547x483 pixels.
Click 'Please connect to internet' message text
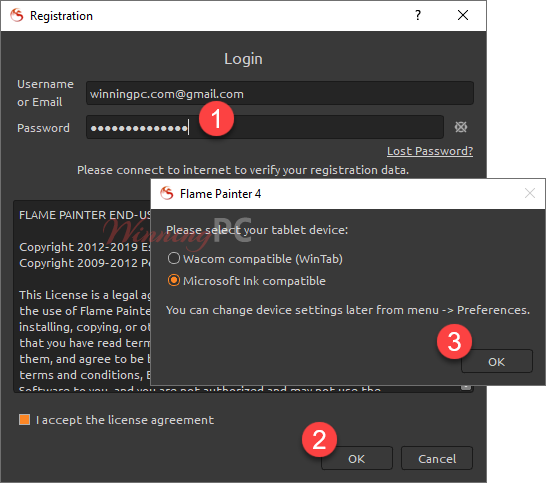click(x=243, y=170)
